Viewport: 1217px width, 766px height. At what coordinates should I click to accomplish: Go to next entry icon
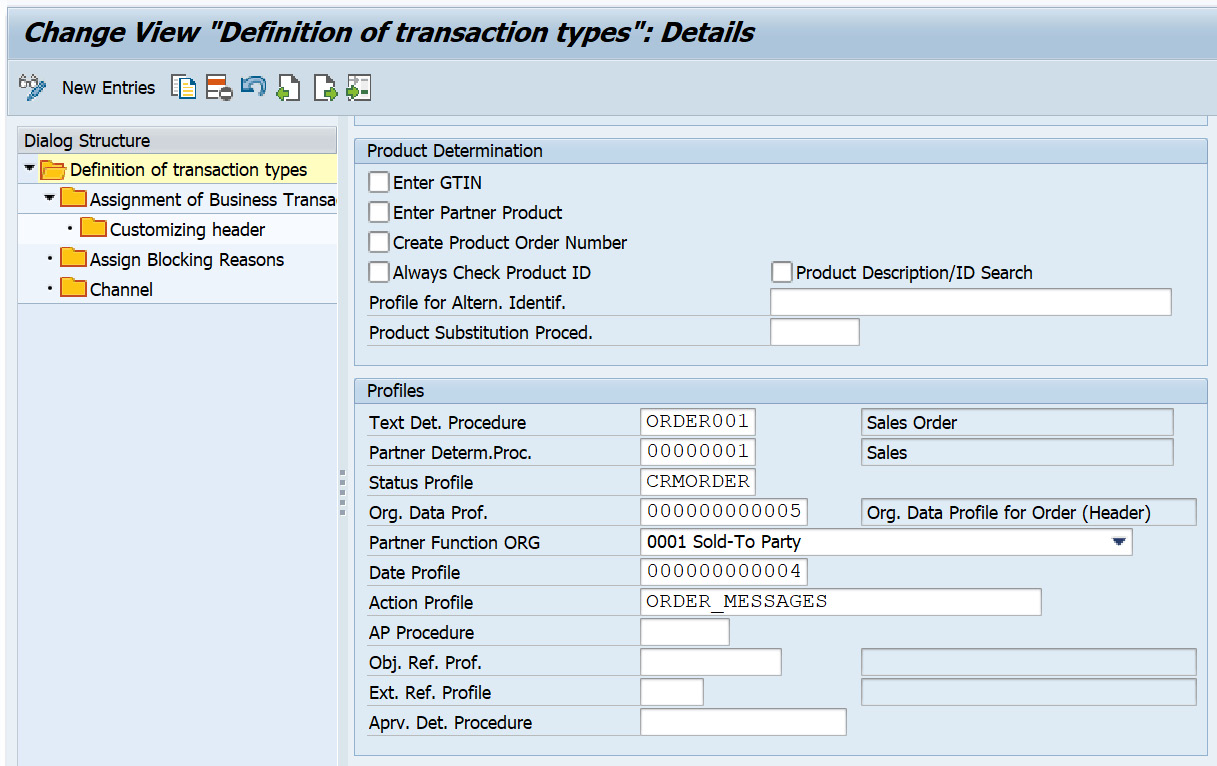point(325,87)
